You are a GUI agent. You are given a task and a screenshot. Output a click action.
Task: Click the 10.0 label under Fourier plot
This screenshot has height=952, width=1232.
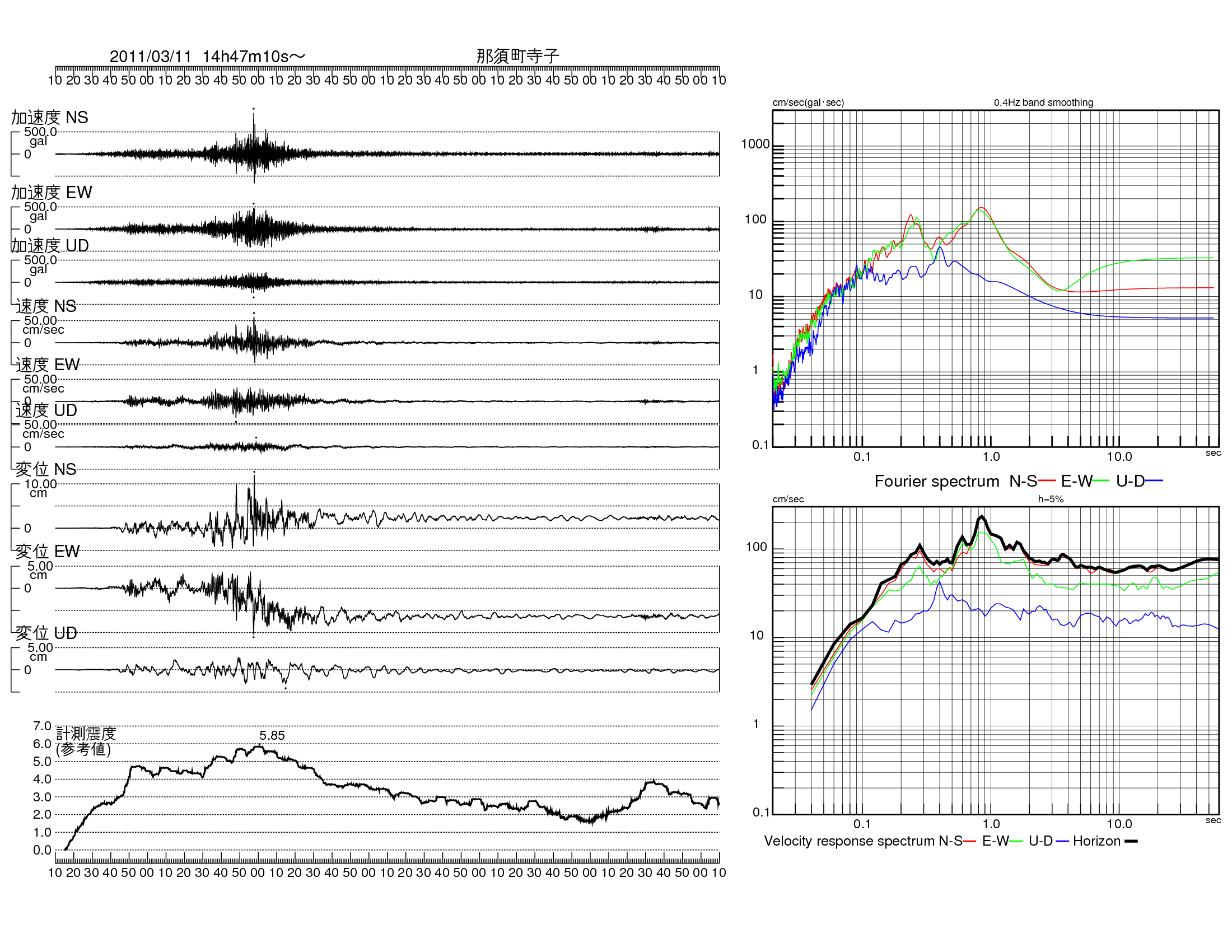[x=1119, y=456]
